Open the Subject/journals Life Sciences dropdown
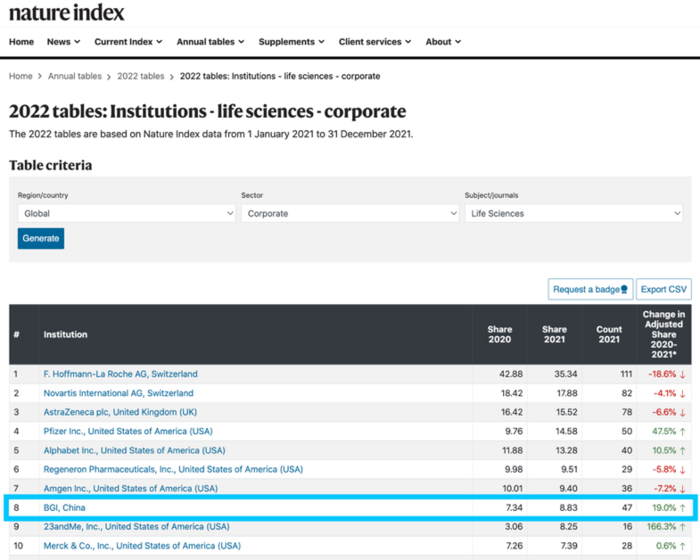Screen dimensions: 700x560 [574, 213]
